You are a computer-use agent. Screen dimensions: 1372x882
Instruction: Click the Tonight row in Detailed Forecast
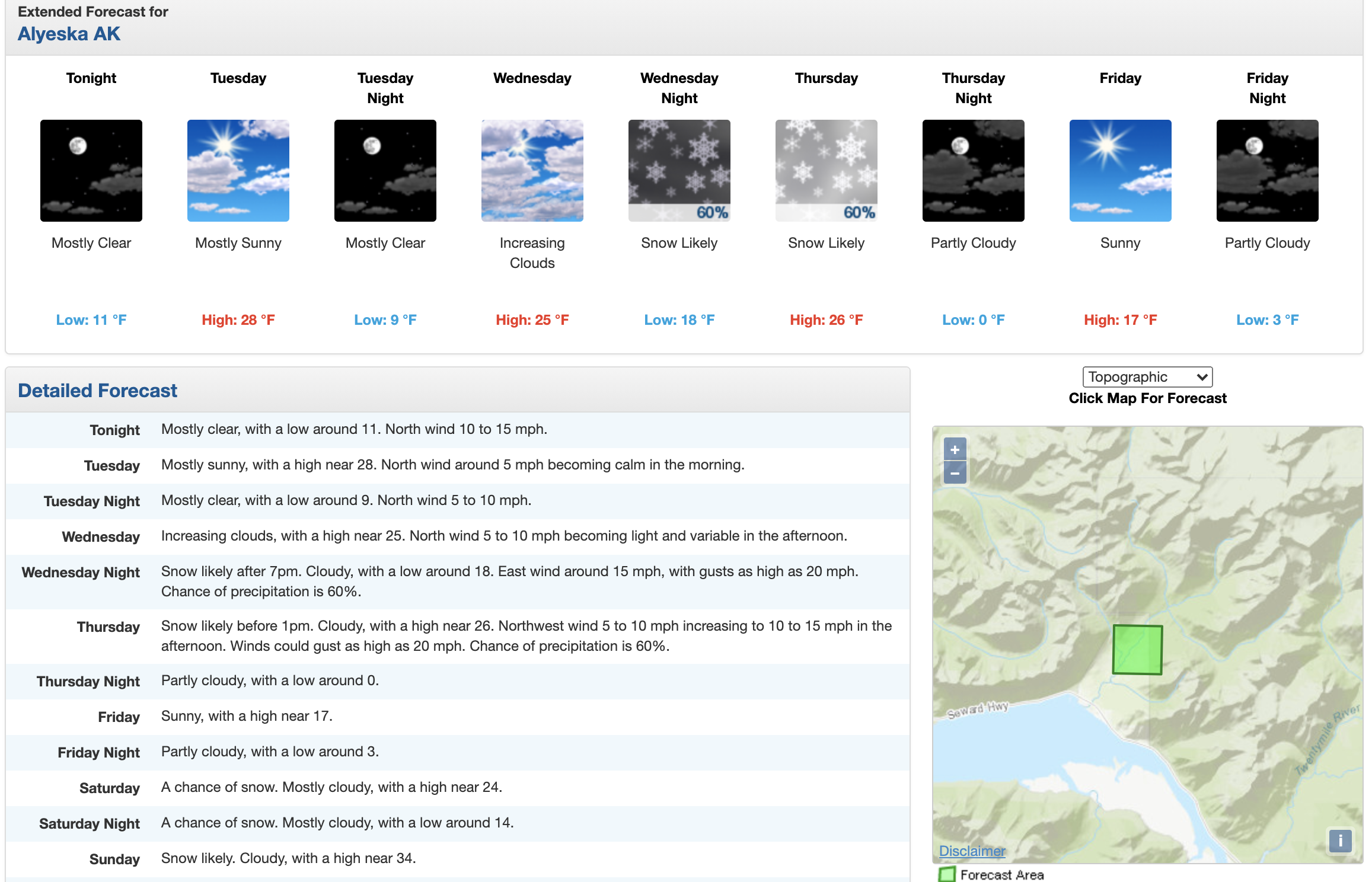click(x=458, y=430)
